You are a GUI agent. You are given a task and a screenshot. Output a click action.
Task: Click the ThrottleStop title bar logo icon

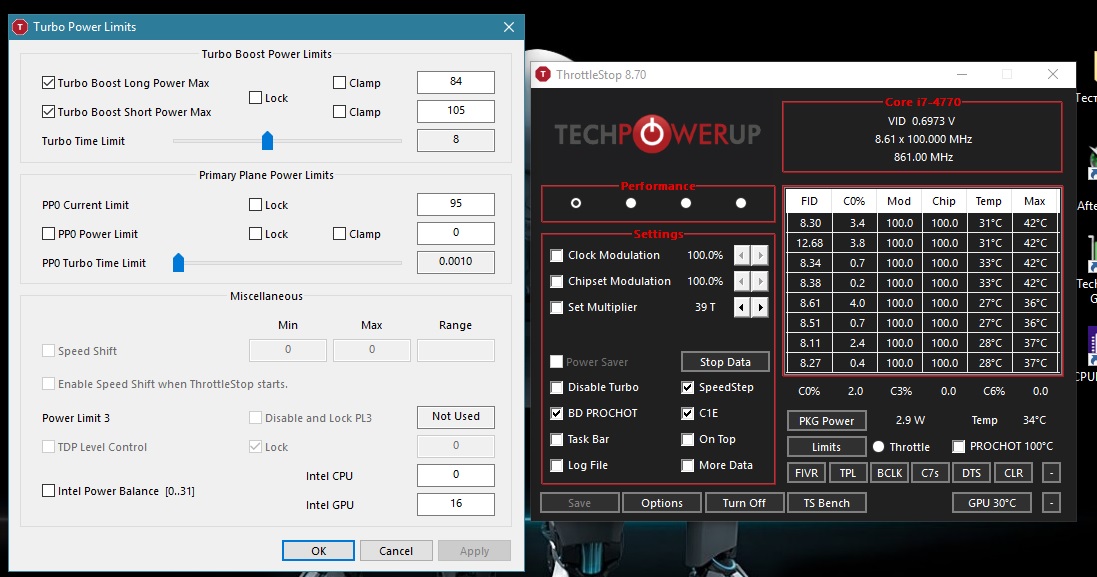[543, 74]
